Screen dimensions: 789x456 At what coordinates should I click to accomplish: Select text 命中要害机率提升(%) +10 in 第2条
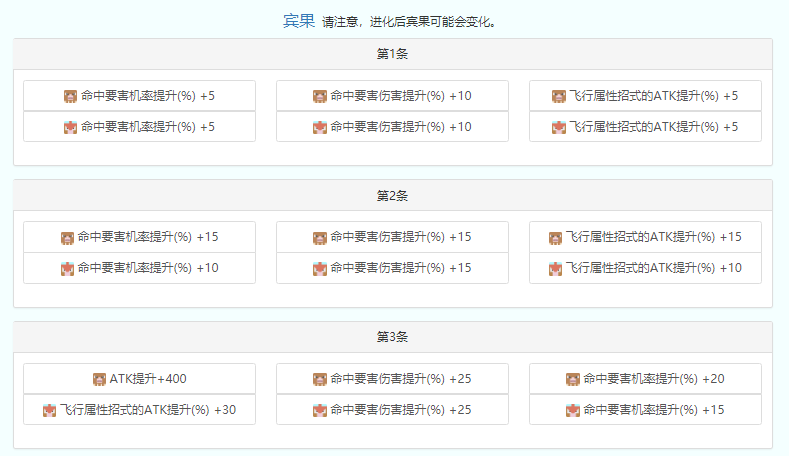coord(148,268)
